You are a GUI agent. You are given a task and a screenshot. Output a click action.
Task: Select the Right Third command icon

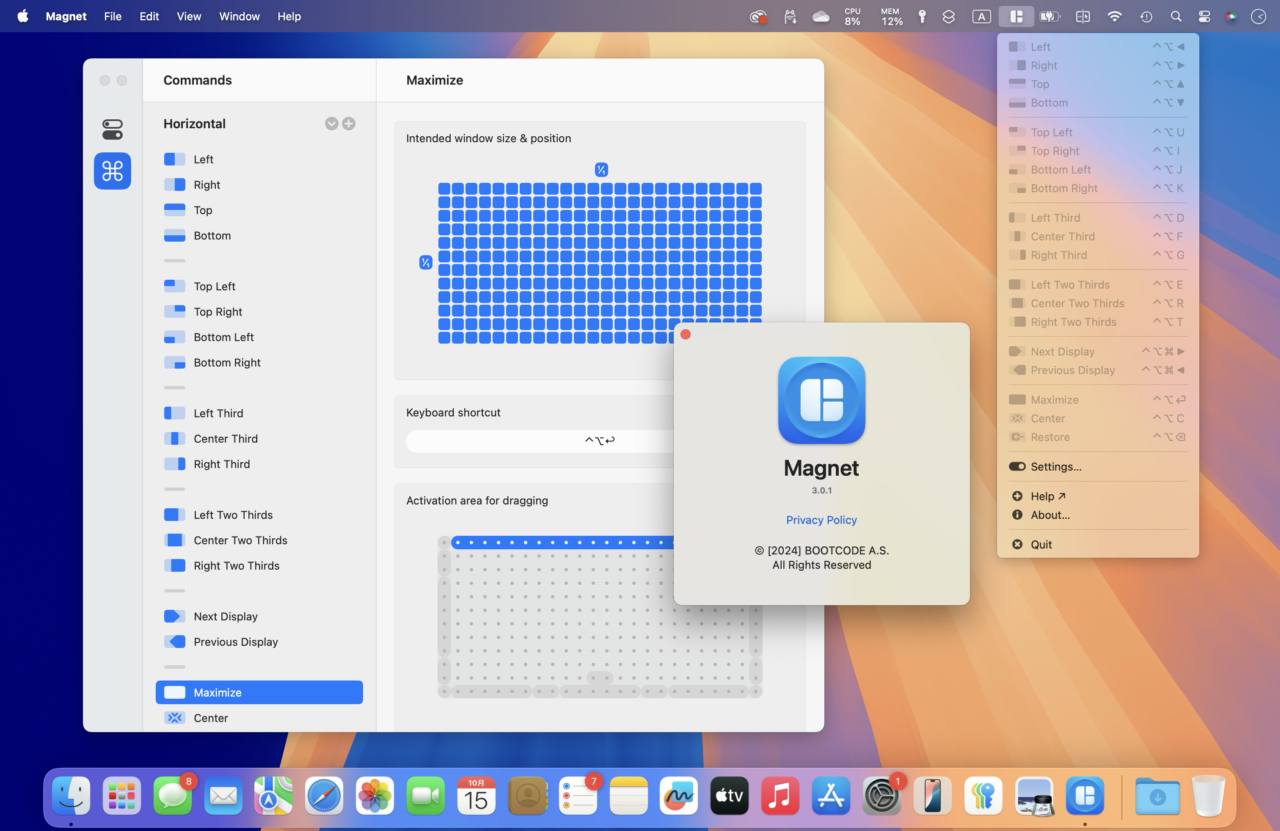pos(175,464)
